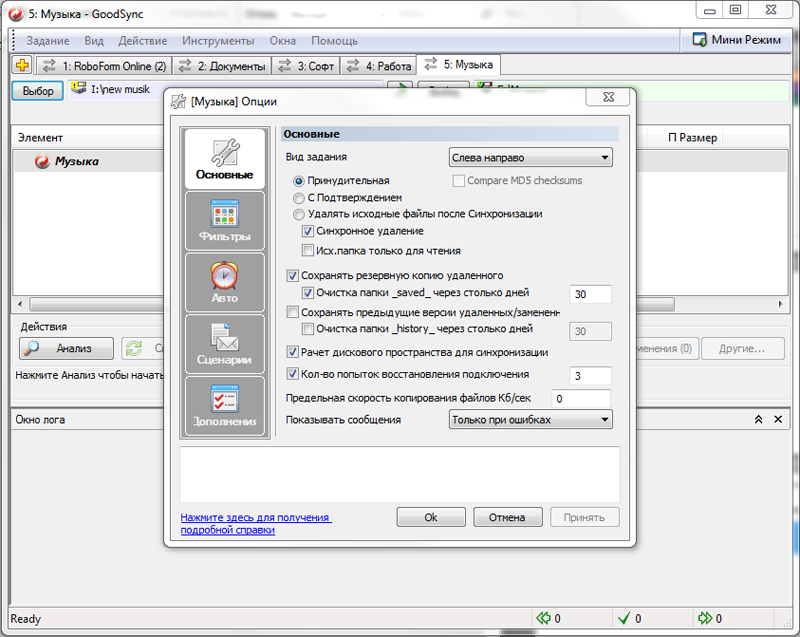This screenshot has height=637, width=800.
Task: Open the detailed help link
Action: click(256, 523)
